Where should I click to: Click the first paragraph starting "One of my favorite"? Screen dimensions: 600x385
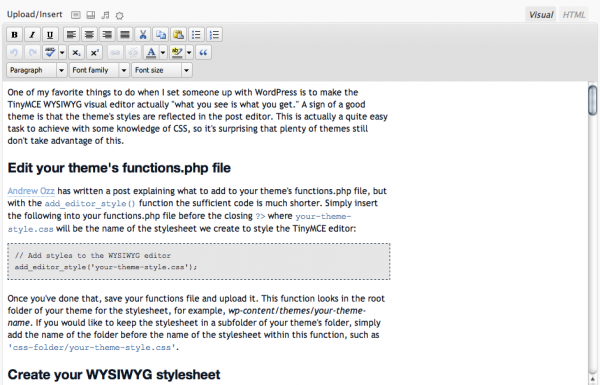(198, 116)
